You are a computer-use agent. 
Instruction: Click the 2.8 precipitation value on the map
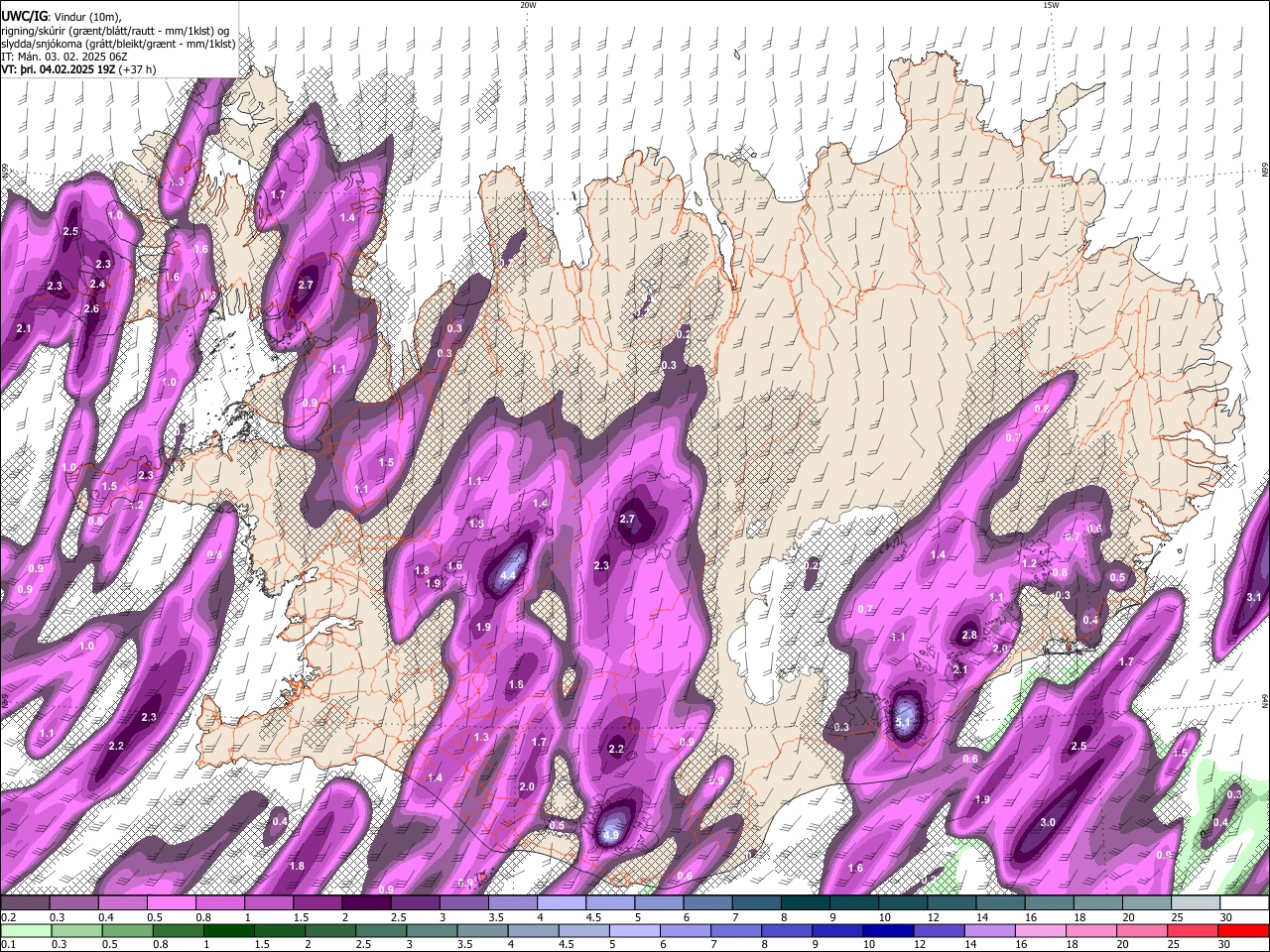969,635
